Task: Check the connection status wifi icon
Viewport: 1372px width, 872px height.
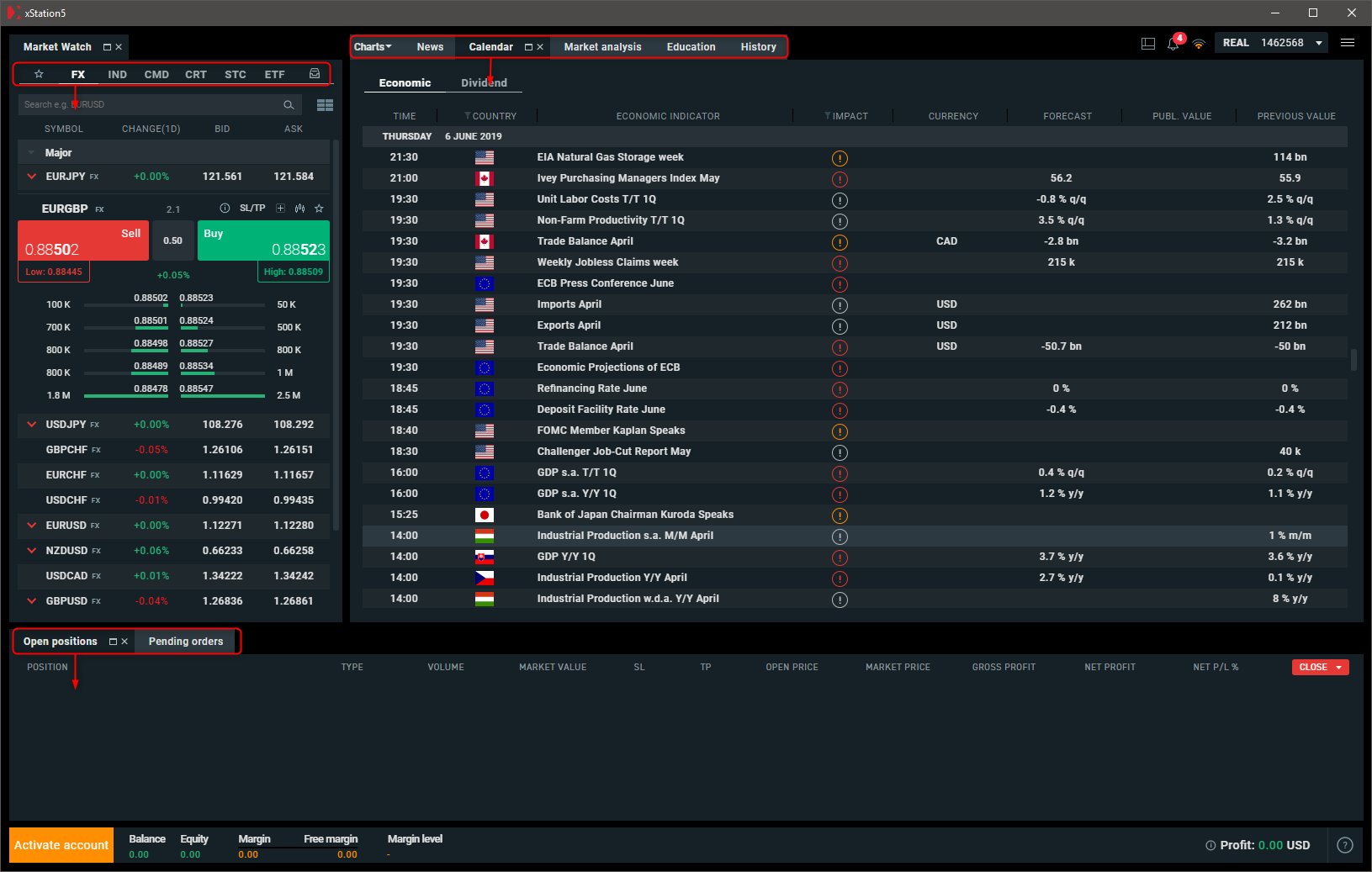Action: click(x=1199, y=44)
